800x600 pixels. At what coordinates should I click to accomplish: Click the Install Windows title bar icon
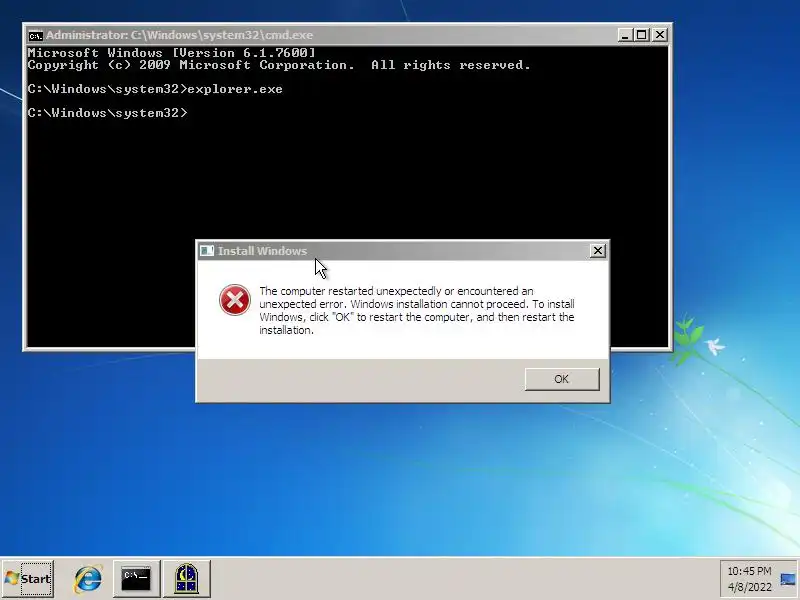coord(207,251)
